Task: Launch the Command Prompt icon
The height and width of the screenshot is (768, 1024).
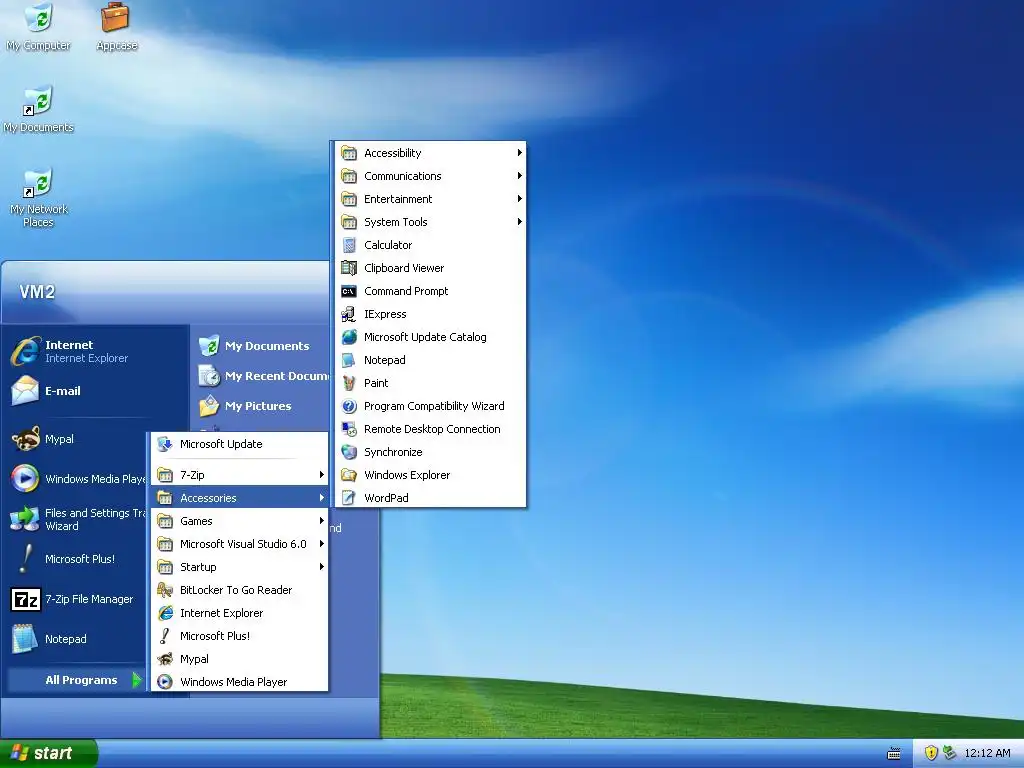Action: [x=349, y=291]
